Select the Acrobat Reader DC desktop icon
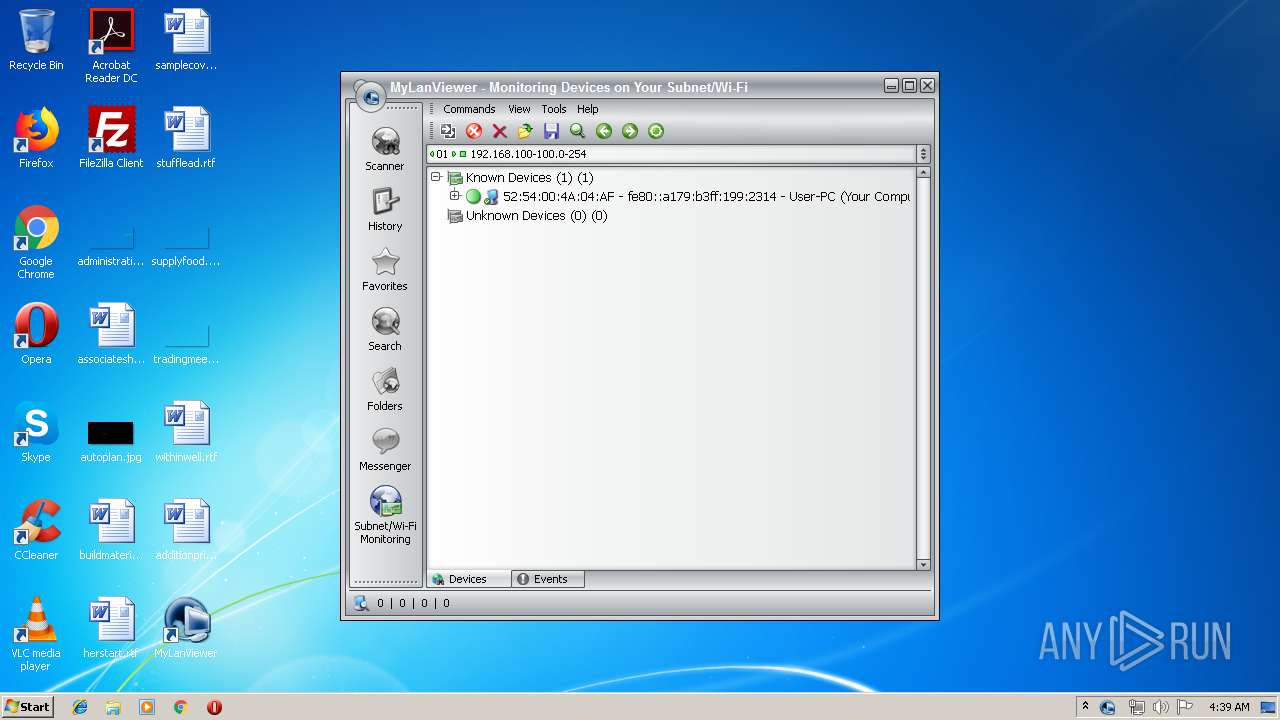This screenshot has height=720, width=1280. tap(111, 46)
